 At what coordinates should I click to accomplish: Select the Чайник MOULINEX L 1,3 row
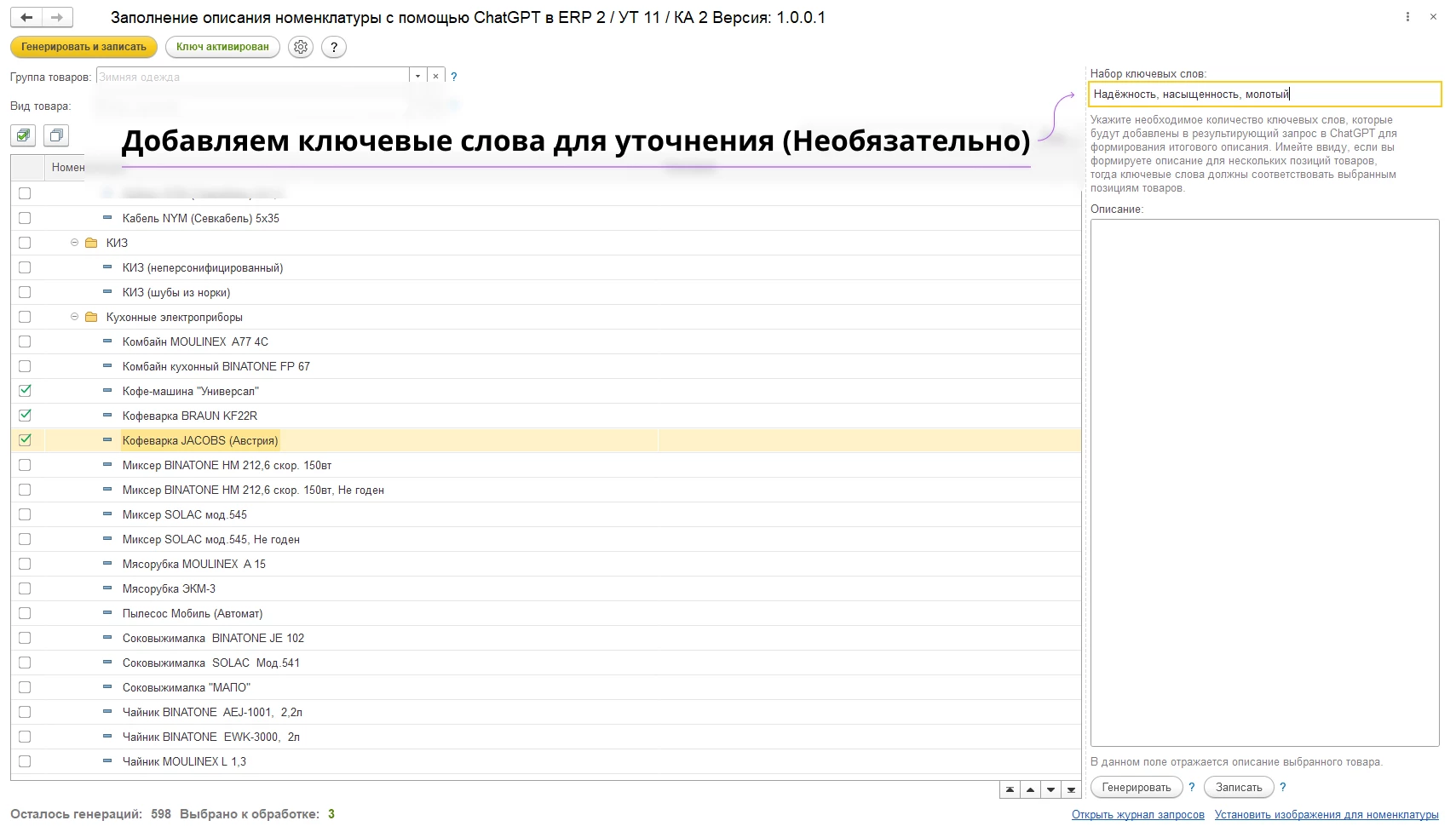[x=546, y=761]
